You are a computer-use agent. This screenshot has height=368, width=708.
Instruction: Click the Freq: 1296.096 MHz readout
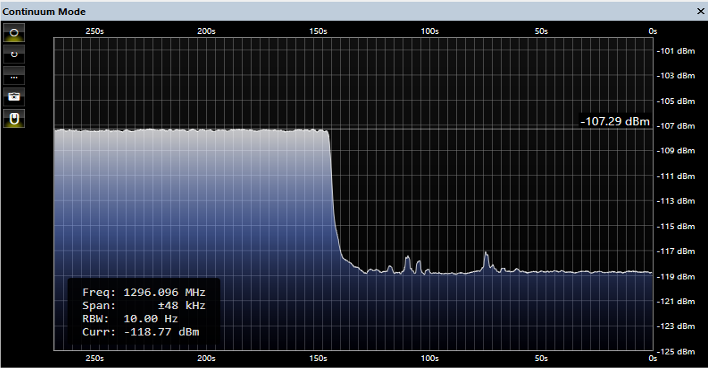pos(144,293)
